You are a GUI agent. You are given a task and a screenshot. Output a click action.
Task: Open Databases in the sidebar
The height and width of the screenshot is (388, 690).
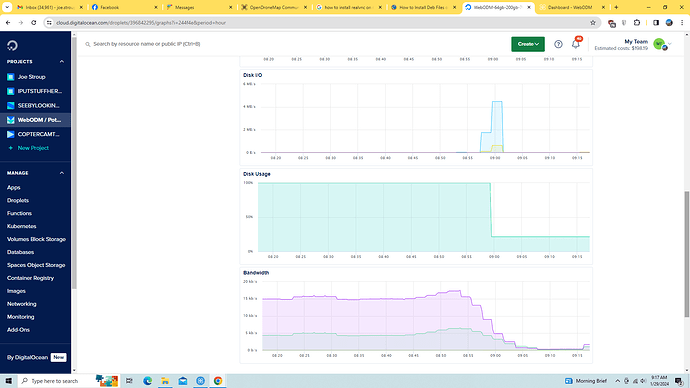pos(20,252)
